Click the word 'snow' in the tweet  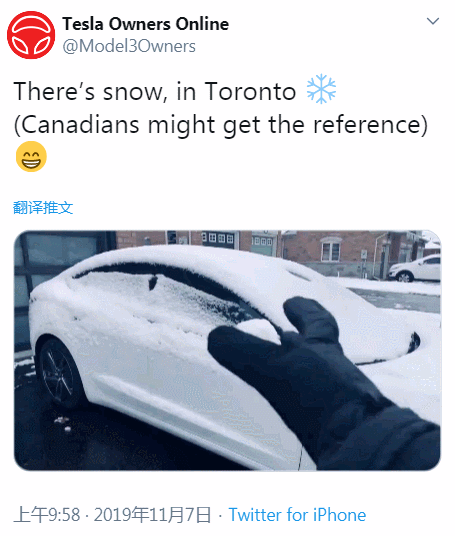click(133, 92)
